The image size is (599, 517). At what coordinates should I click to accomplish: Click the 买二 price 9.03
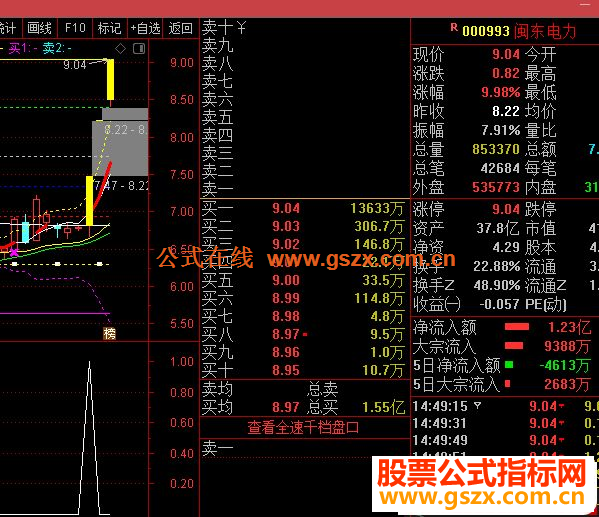point(286,226)
